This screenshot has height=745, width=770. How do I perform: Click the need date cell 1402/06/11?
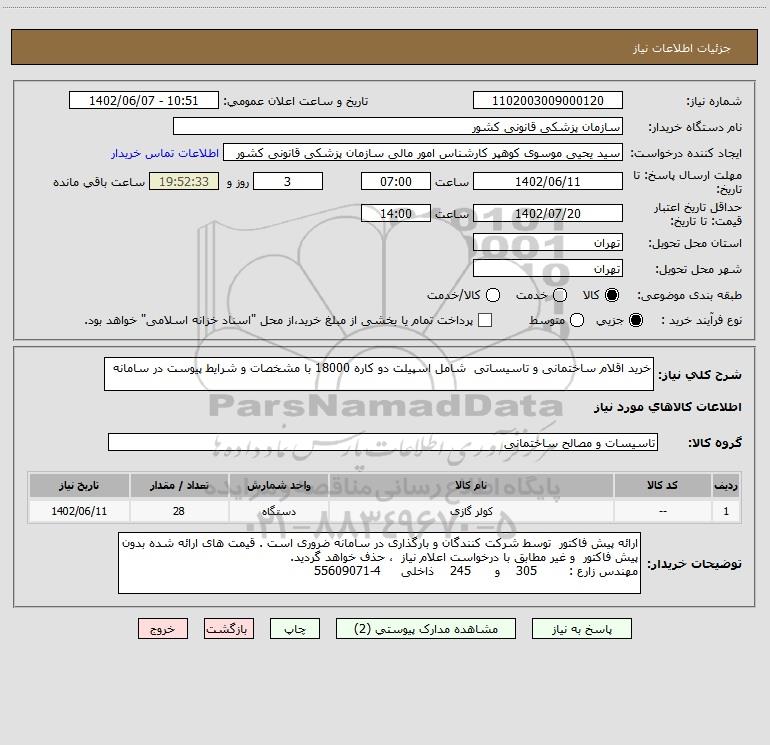pyautogui.click(x=79, y=511)
